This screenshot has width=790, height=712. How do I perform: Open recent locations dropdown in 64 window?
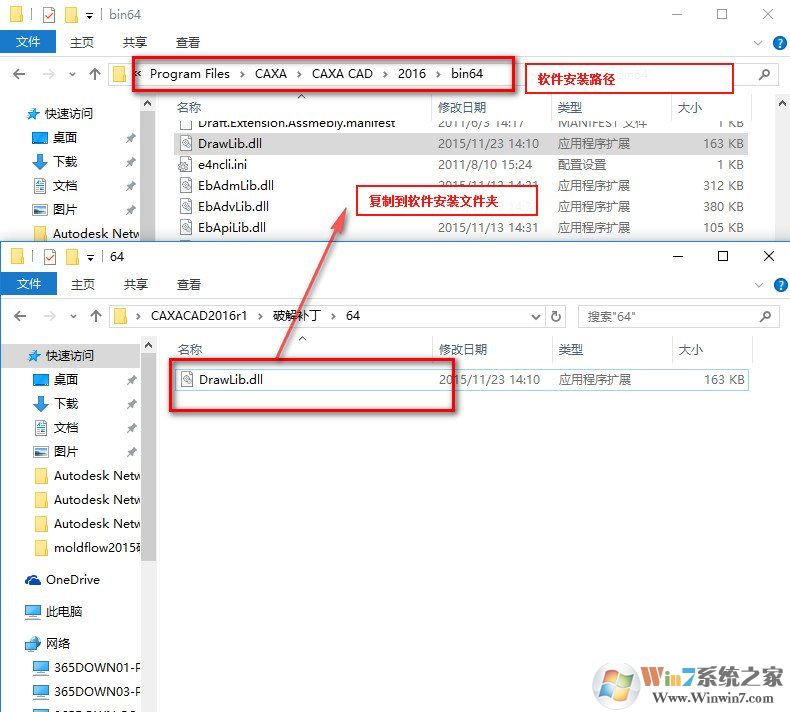point(74,316)
